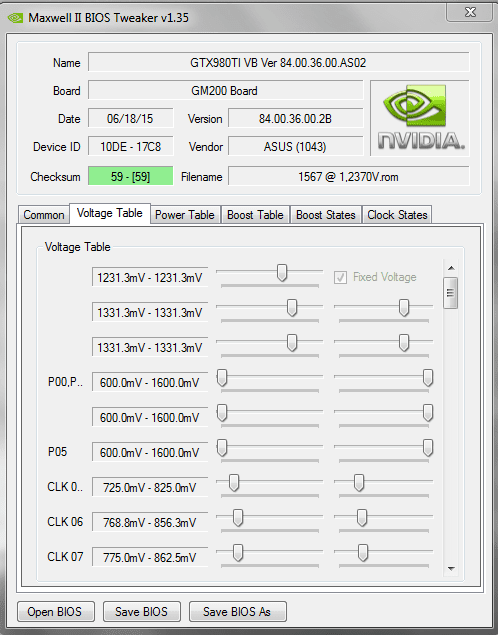Click CLK 07 minimum voltage slider handle
The image size is (498, 635).
tap(238, 553)
